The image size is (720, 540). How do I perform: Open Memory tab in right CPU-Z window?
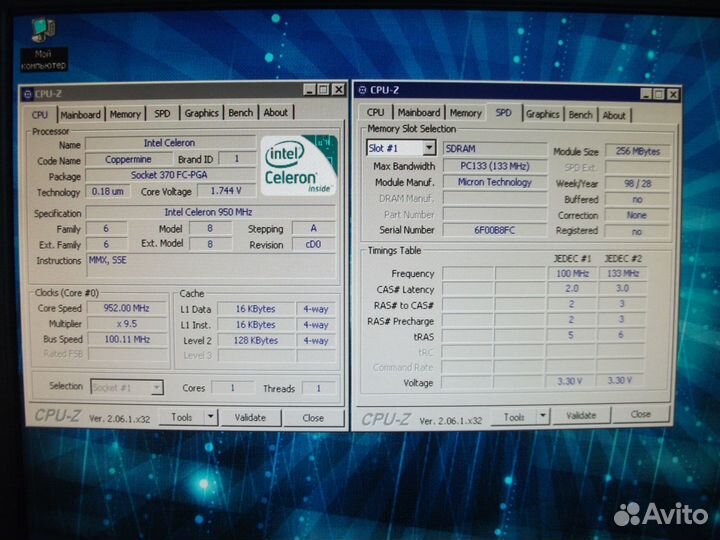point(466,113)
